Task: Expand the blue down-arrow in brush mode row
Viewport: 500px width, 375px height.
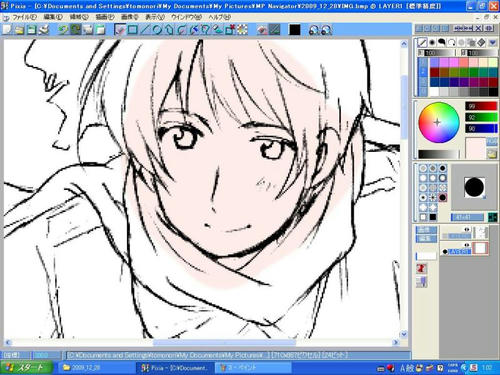Action: tap(492, 42)
